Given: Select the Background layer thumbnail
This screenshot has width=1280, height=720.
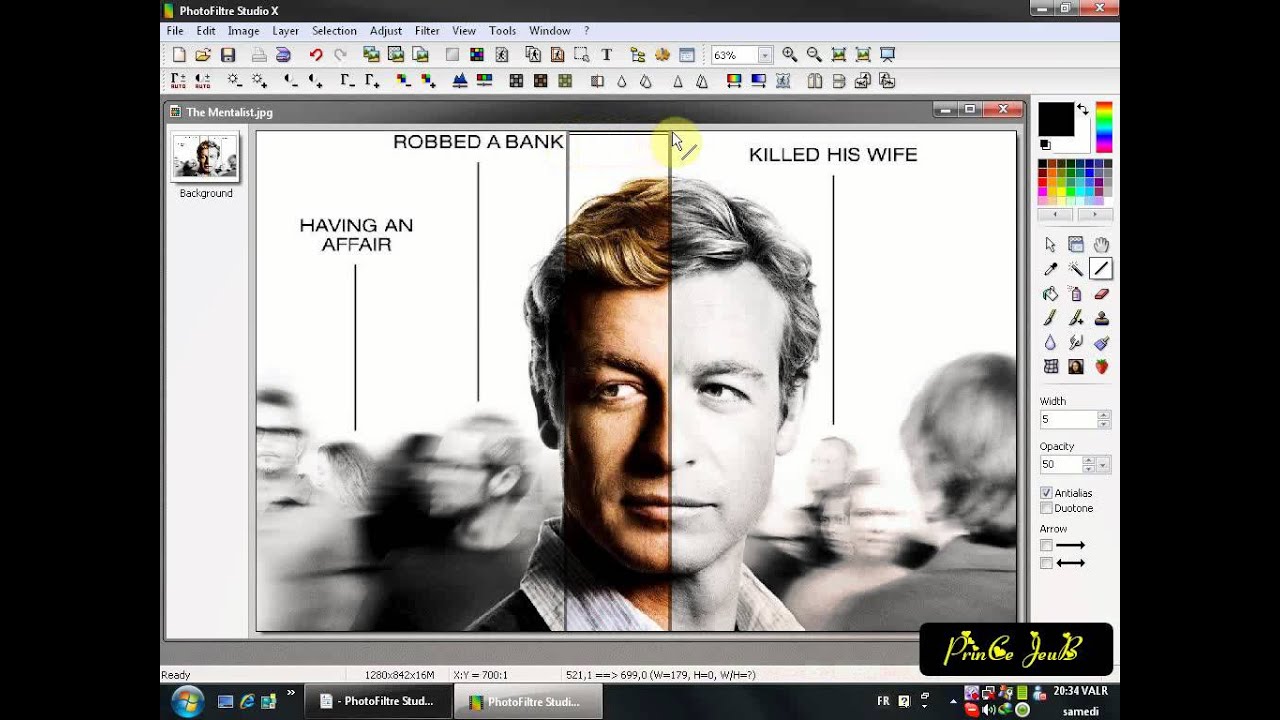Looking at the screenshot, I should 206,156.
